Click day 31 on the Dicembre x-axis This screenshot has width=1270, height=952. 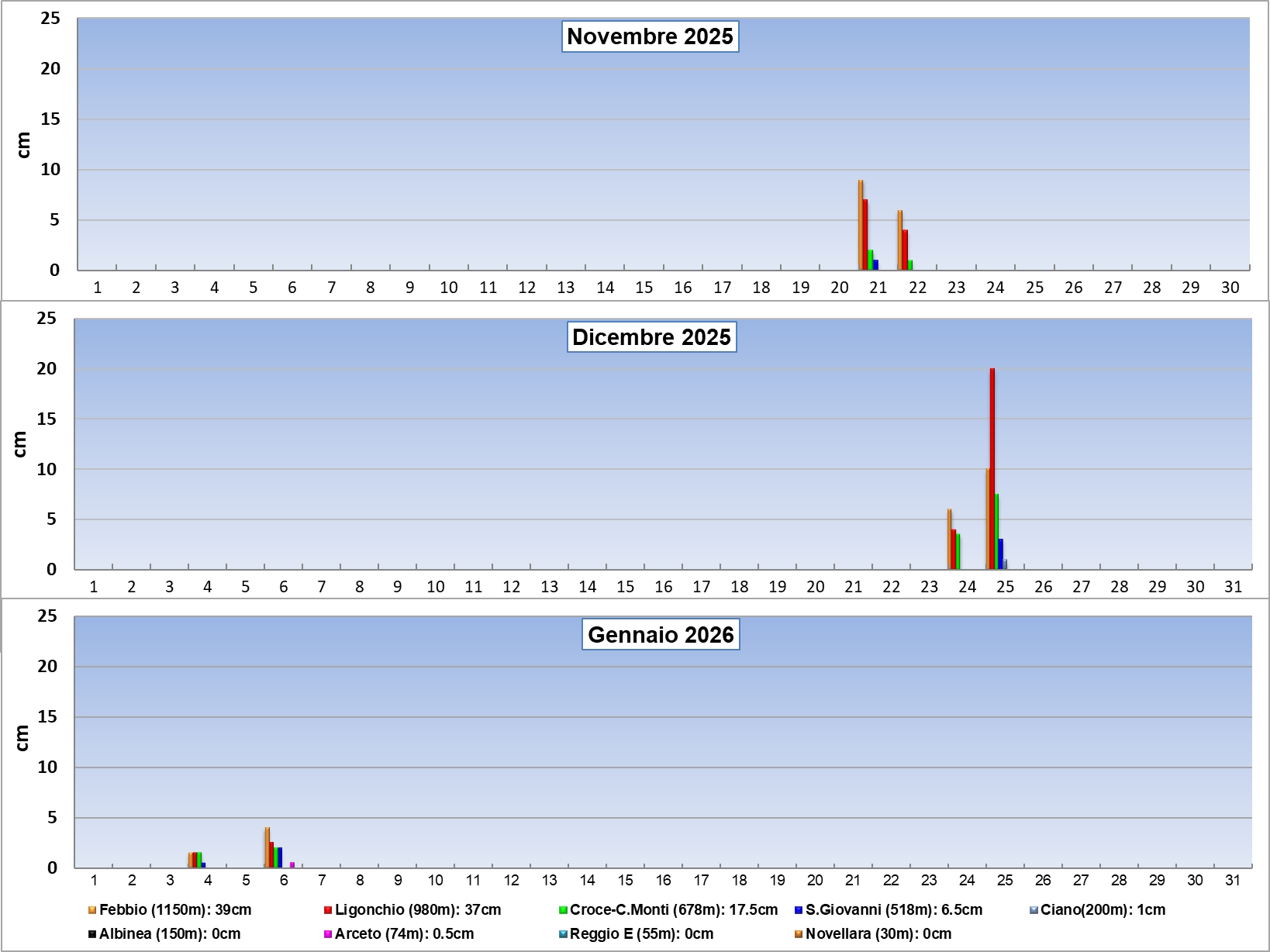1233,587
